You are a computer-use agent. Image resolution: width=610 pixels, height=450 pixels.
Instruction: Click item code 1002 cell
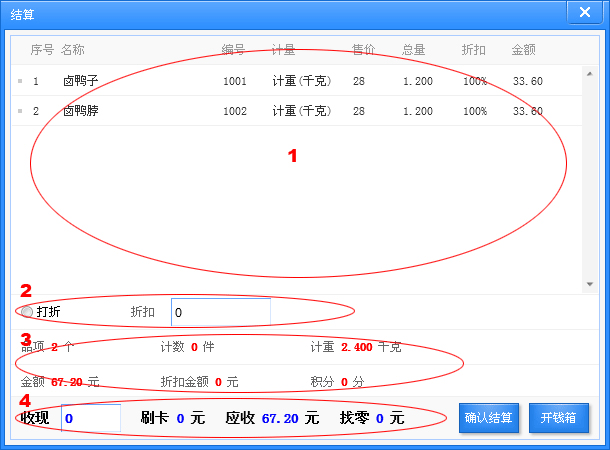[235, 111]
